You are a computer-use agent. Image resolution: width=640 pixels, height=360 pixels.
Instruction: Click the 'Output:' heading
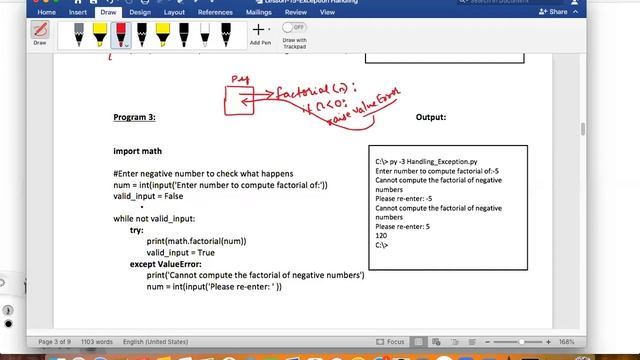431,117
